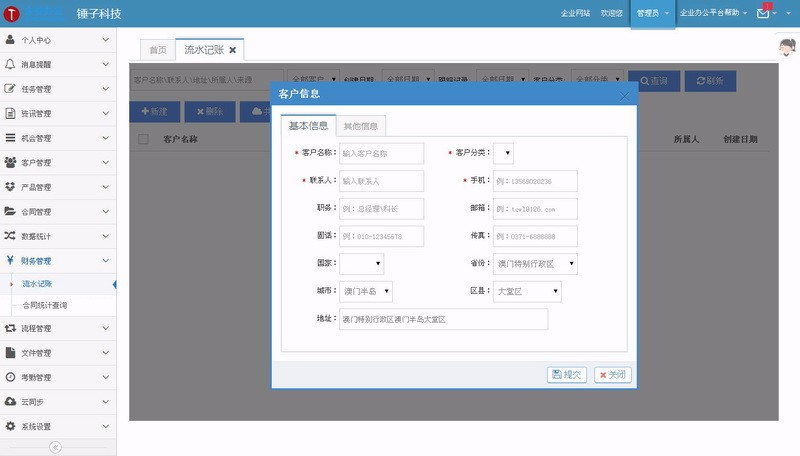Switch to 基本信息 tab
This screenshot has height=456, width=800.
(308, 125)
